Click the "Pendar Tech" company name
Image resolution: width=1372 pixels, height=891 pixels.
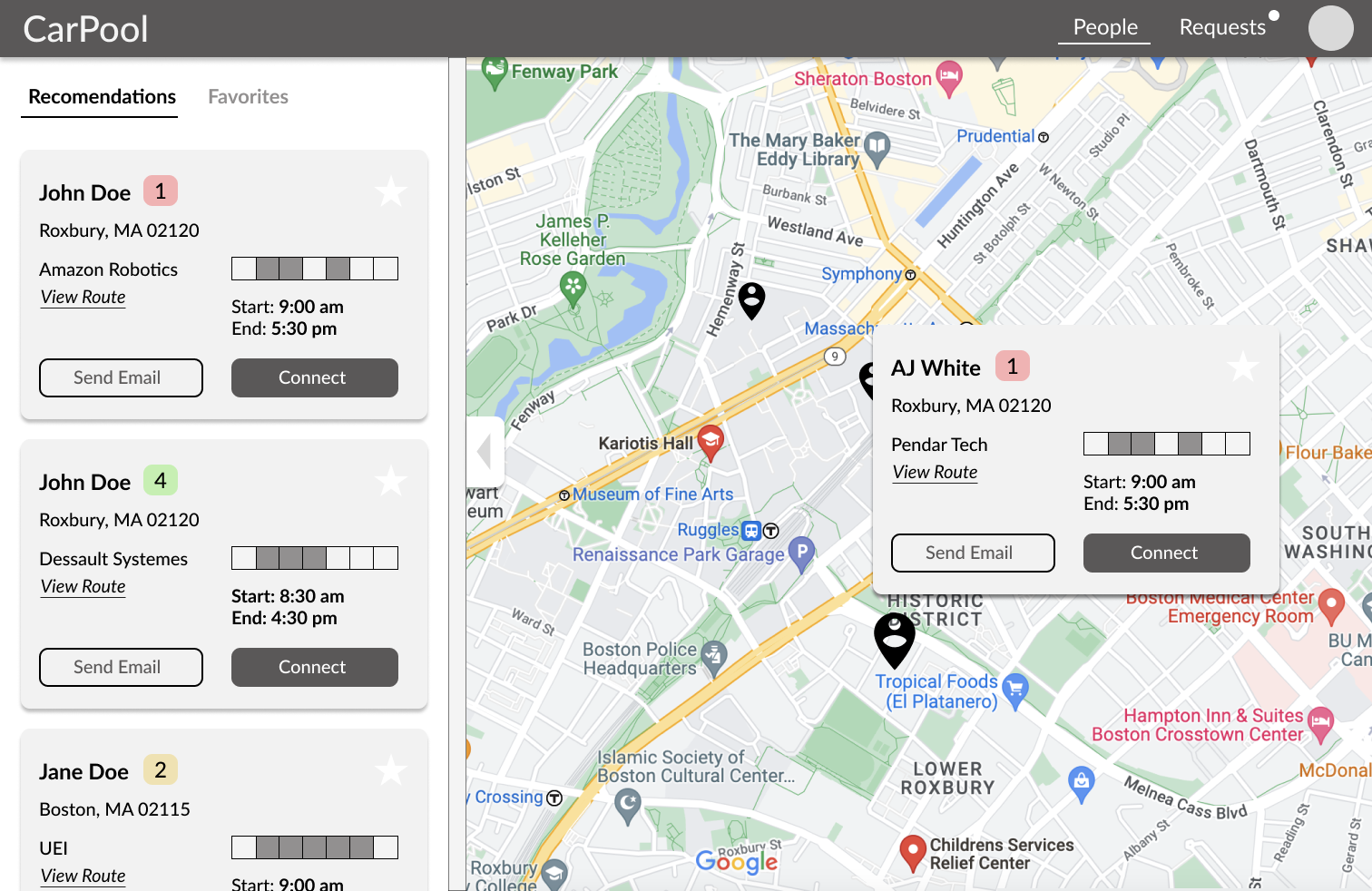[x=939, y=445]
